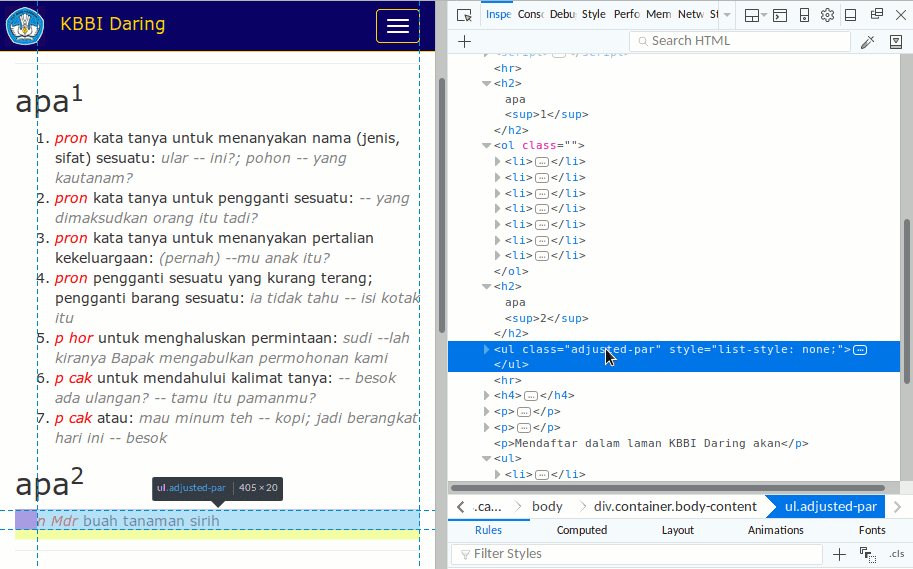Click the markup vertical scrollbar thumb

[906, 302]
